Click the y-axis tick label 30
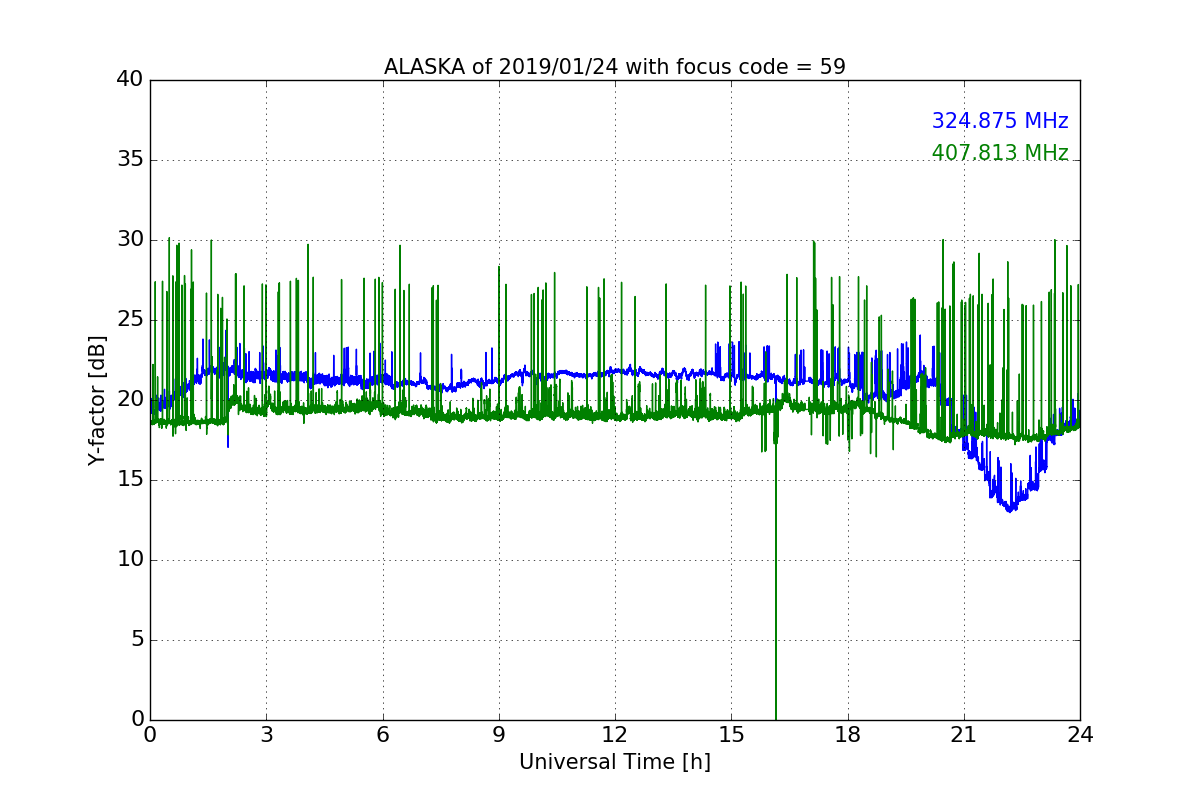The height and width of the screenshot is (800, 1200). click(130, 239)
